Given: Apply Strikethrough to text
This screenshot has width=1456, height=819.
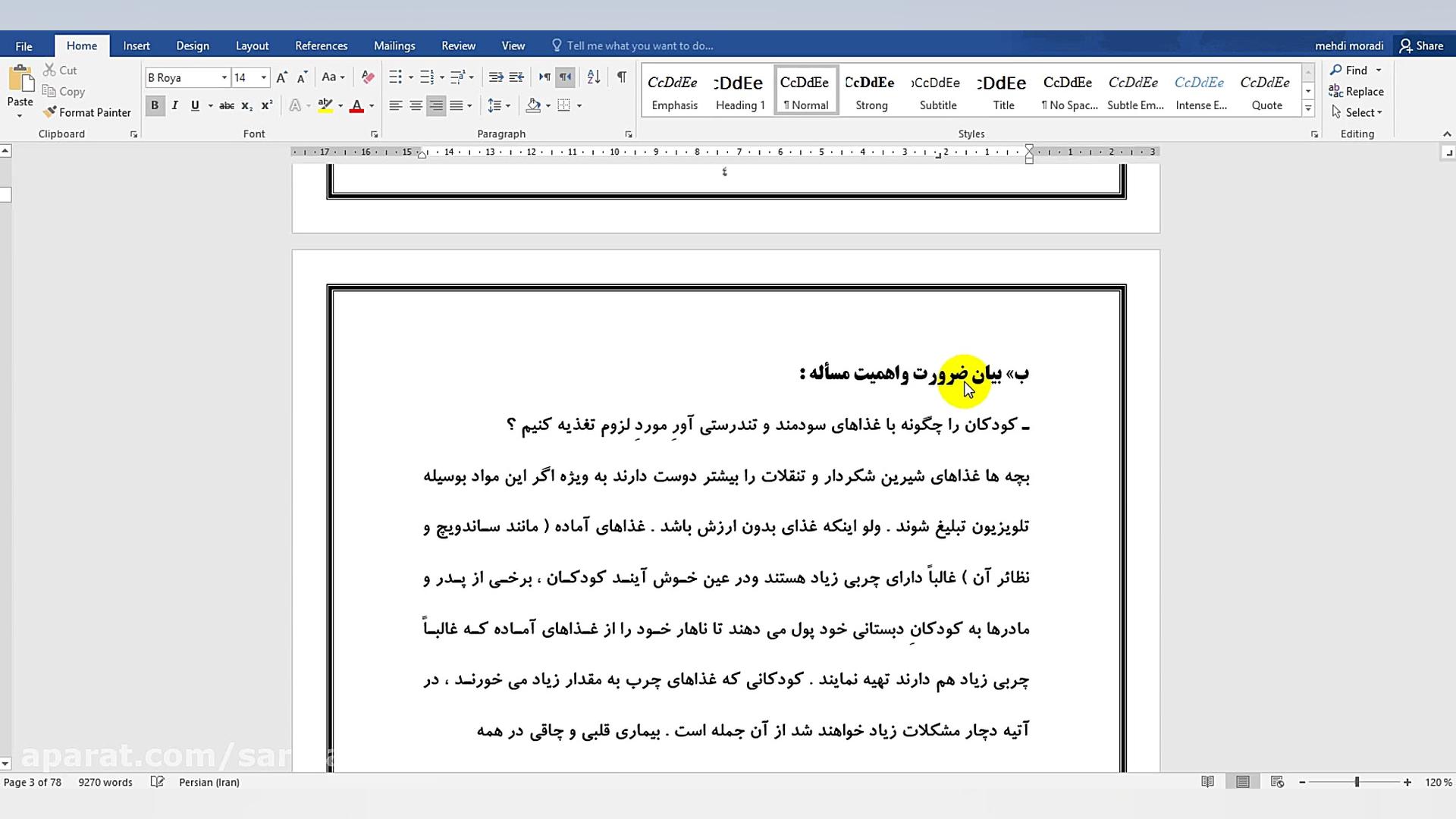Looking at the screenshot, I should coord(226,105).
